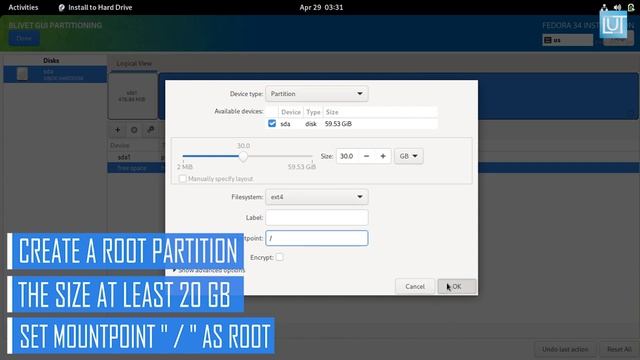Open the Install to Hard Drive app menu
Viewport: 640px width, 360px height.
coord(96,7)
